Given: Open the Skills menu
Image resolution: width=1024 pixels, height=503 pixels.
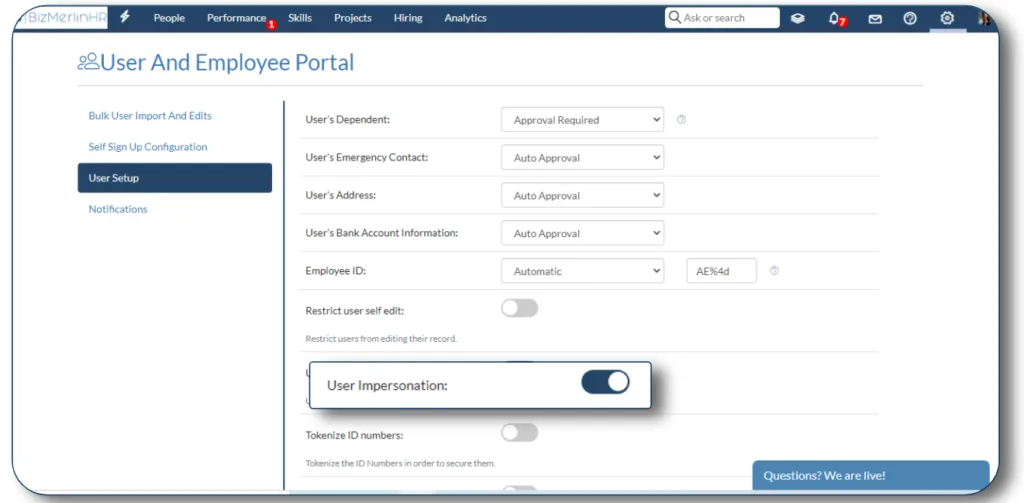Looking at the screenshot, I should coord(300,18).
